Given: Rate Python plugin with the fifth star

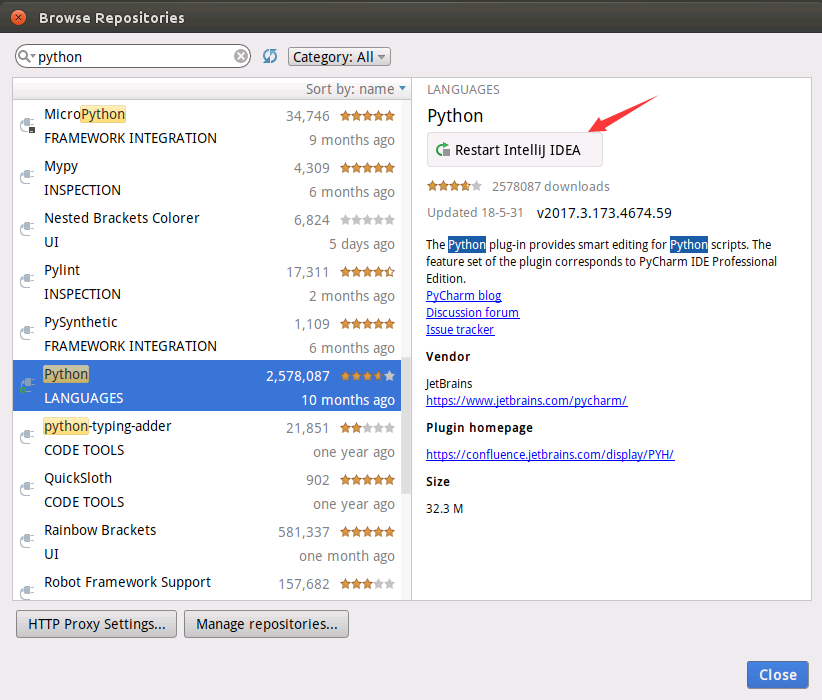Looking at the screenshot, I should 475,185.
